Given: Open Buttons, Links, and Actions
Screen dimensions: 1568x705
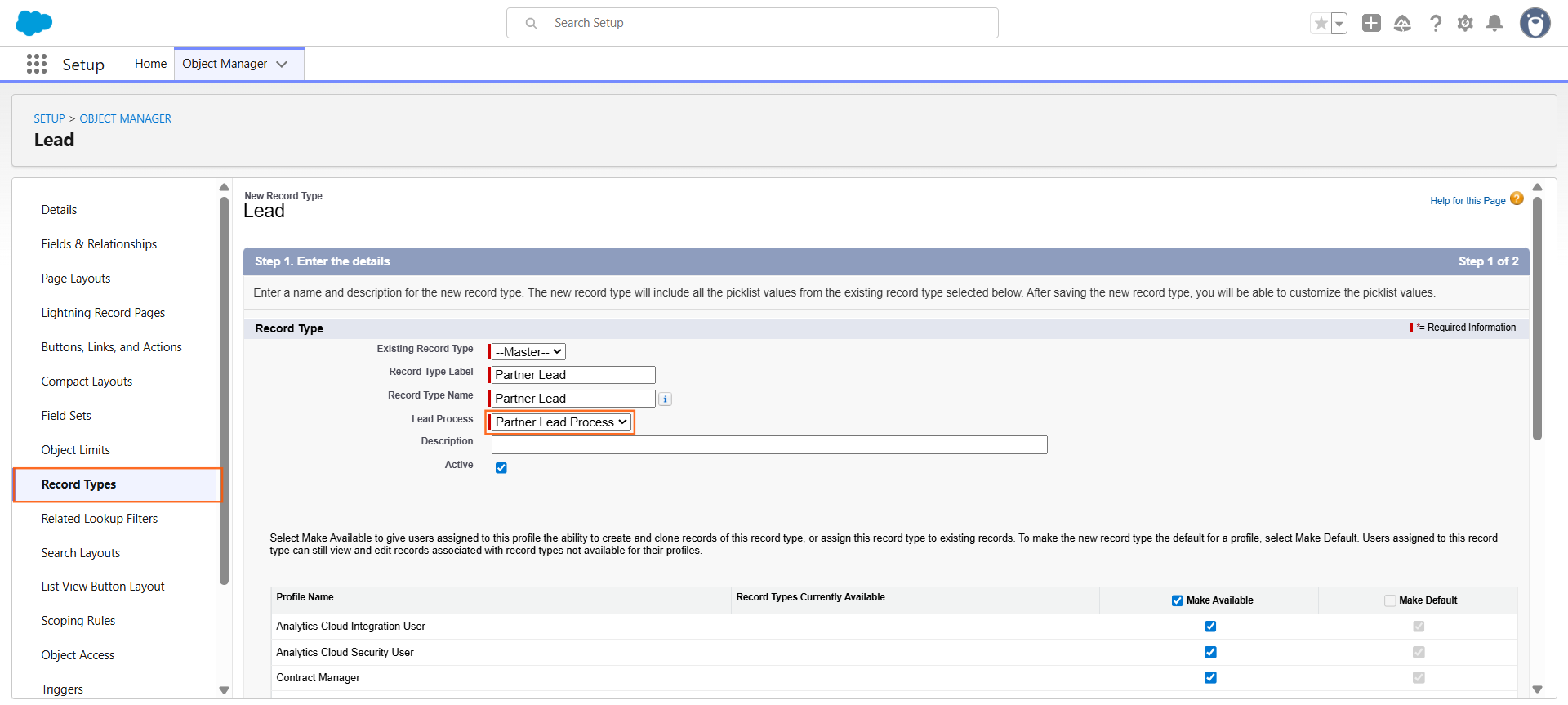Looking at the screenshot, I should click(x=111, y=347).
